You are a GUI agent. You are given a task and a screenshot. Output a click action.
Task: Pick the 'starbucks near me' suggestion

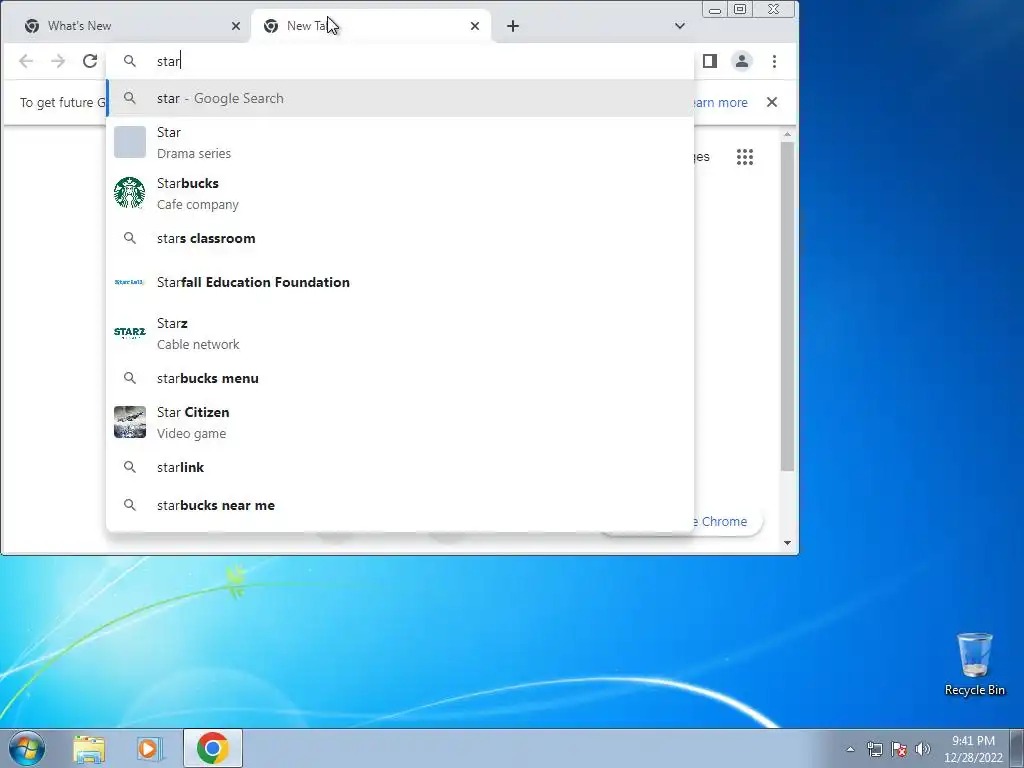[400, 505]
